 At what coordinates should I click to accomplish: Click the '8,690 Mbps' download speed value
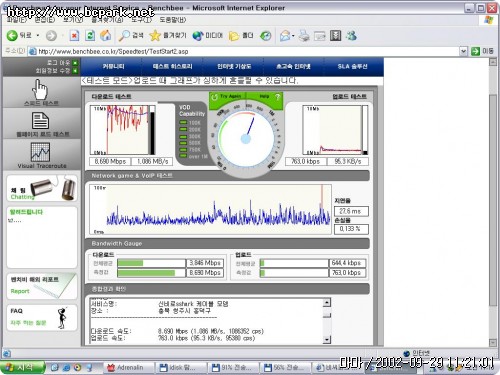pos(110,161)
